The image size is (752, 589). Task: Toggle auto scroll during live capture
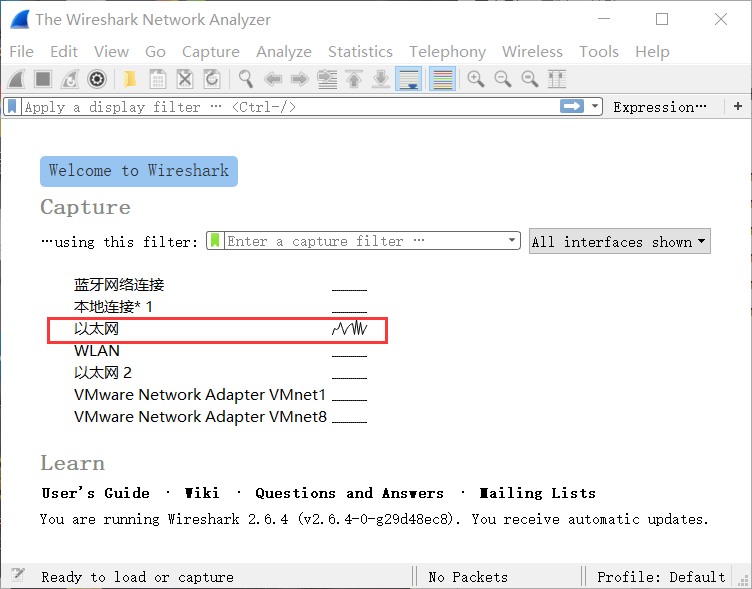coord(409,79)
